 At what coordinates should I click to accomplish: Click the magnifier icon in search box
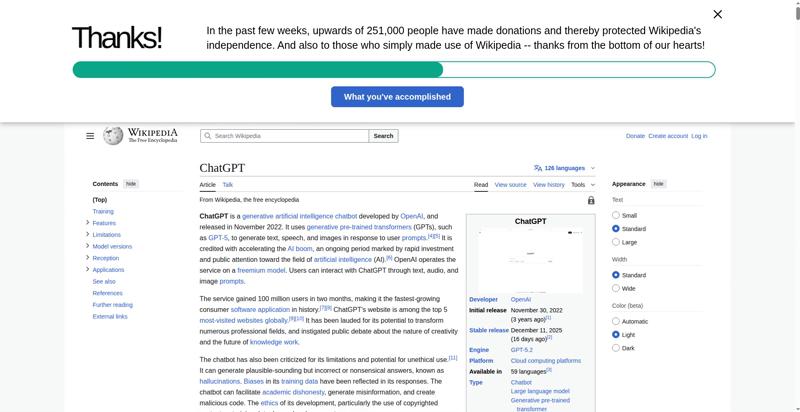[207, 136]
